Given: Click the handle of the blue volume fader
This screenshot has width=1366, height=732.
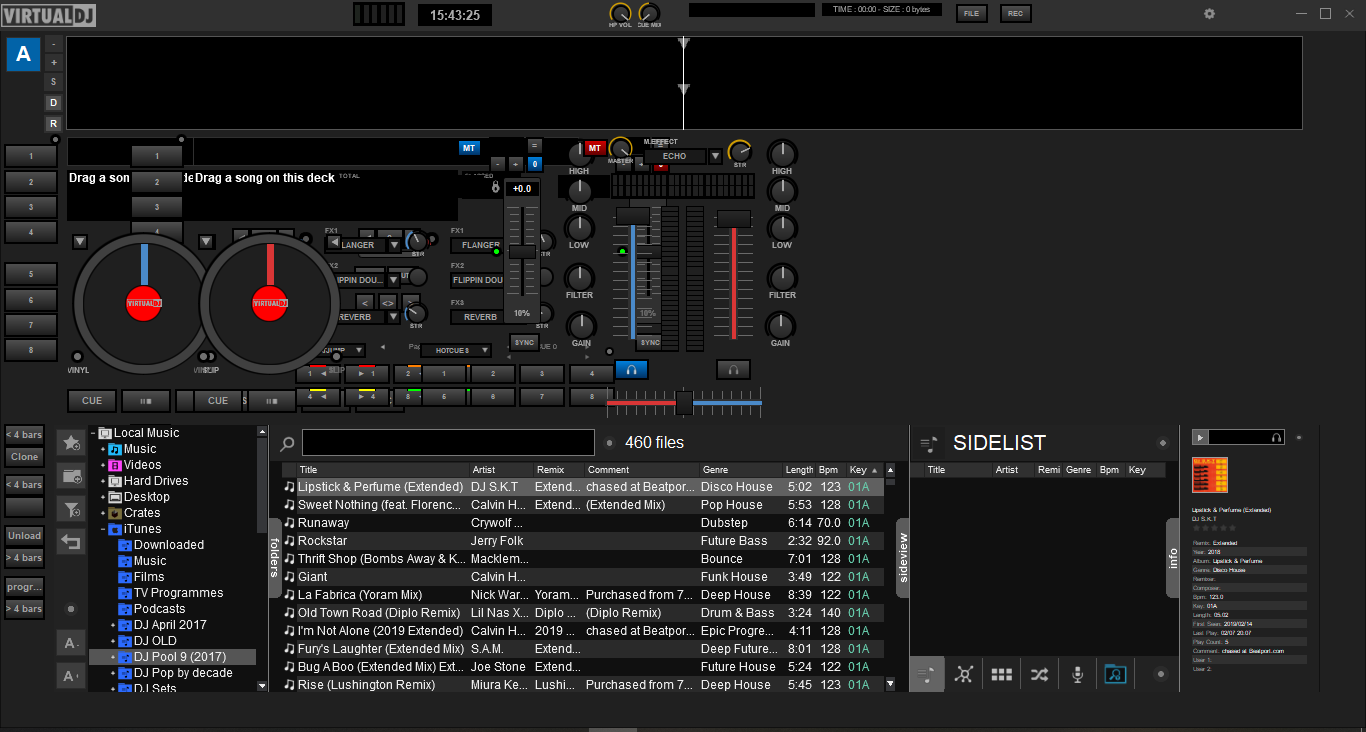Looking at the screenshot, I should pos(632,216).
